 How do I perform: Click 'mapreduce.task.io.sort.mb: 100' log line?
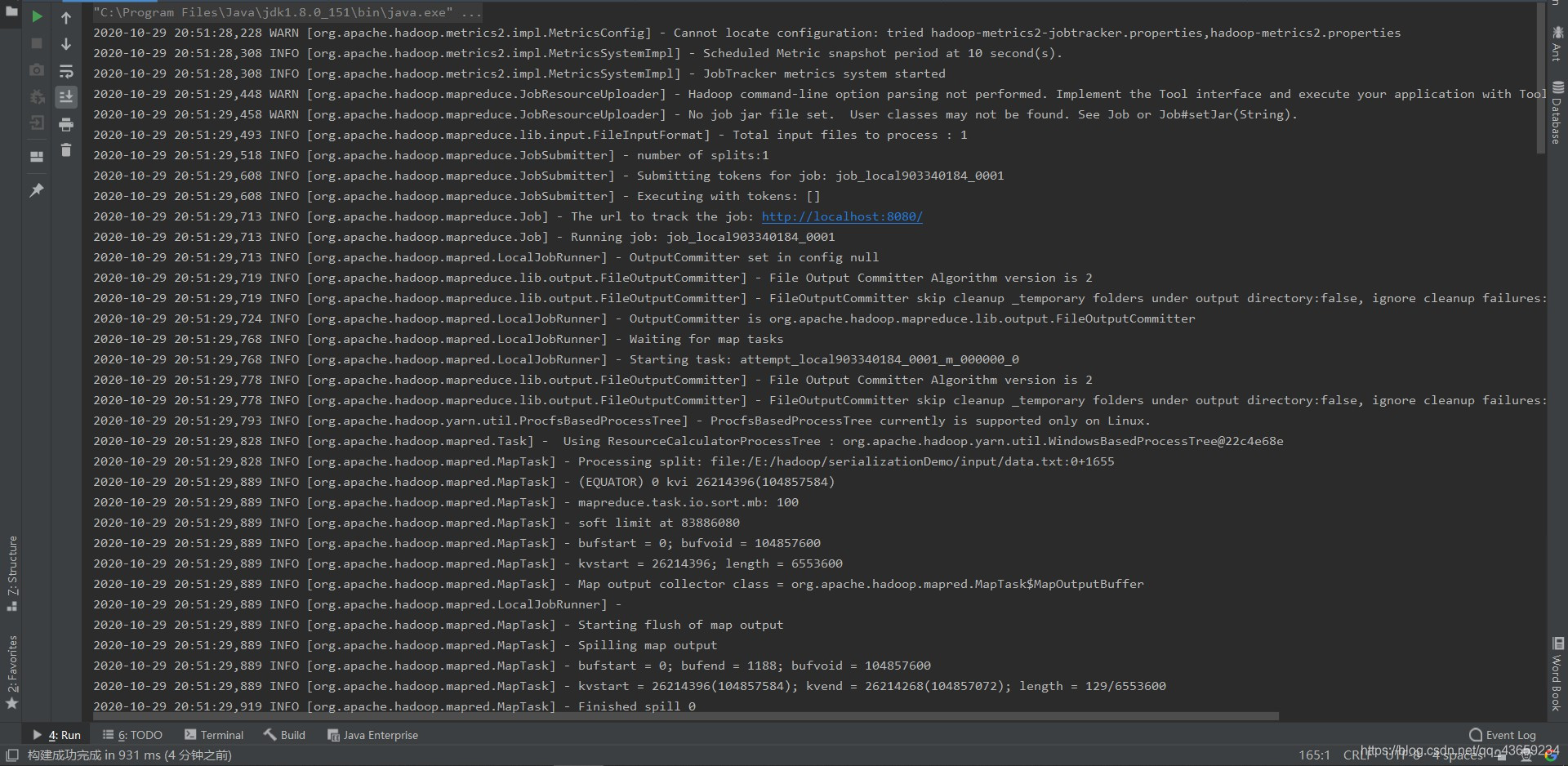pyautogui.click(x=446, y=502)
